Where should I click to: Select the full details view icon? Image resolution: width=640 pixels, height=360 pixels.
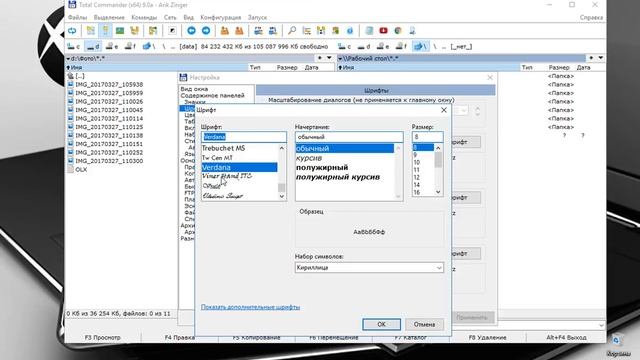(x=105, y=31)
